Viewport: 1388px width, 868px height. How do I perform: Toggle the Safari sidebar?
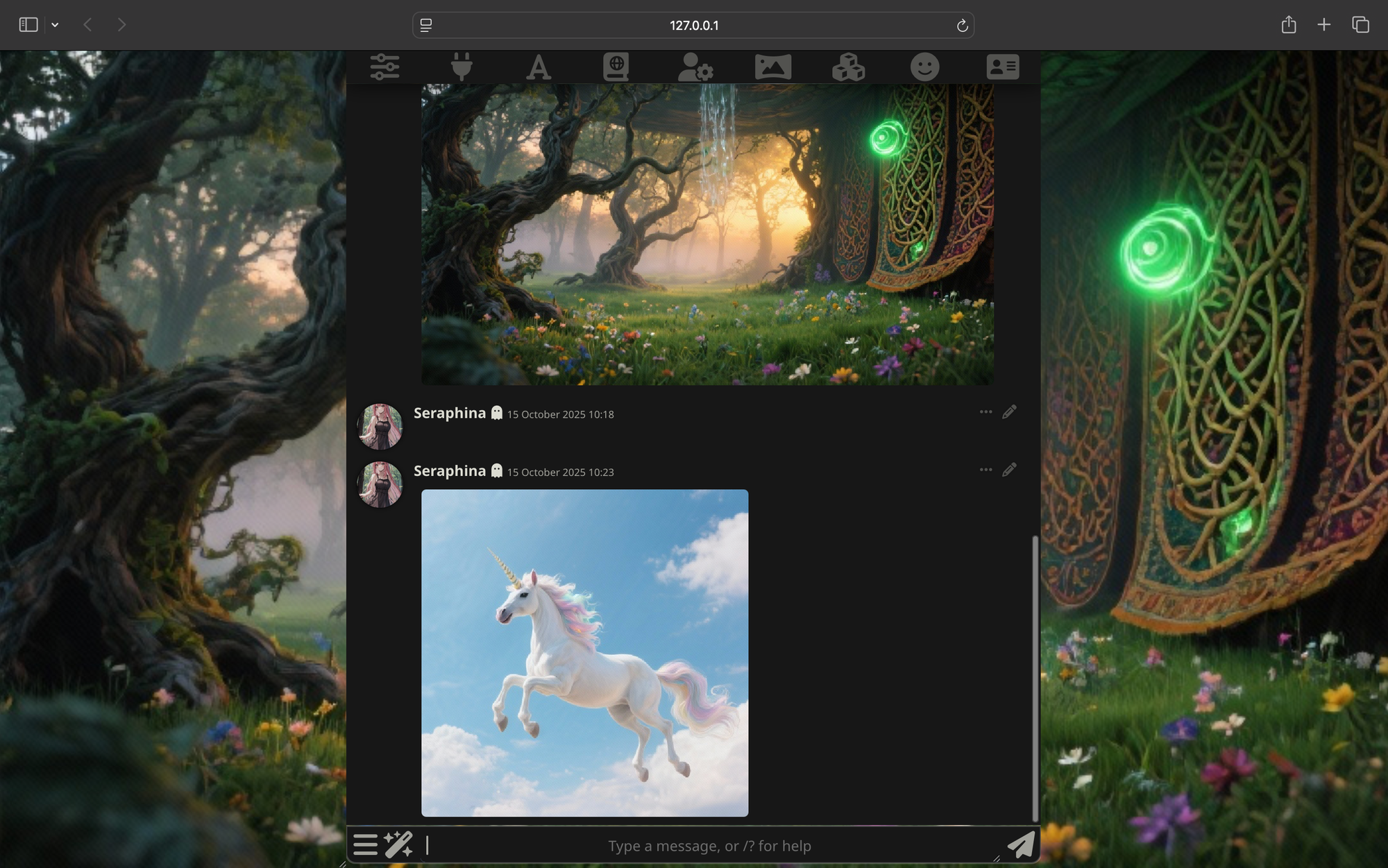click(28, 25)
